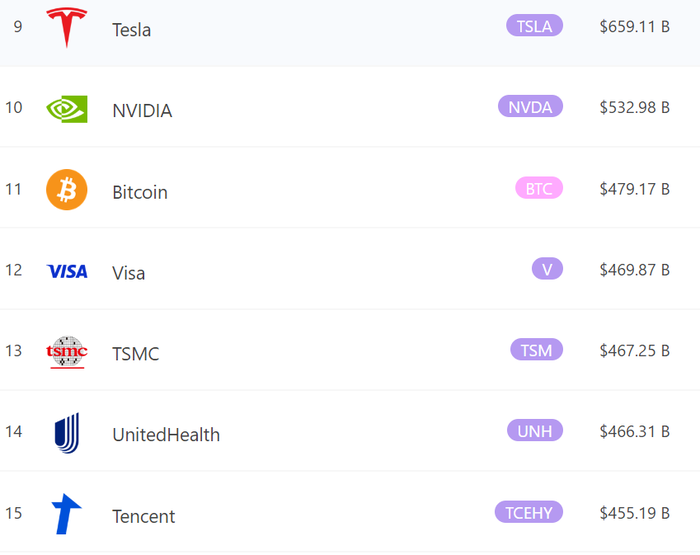The height and width of the screenshot is (555, 700).
Task: Click the NVIDIA green eye logo
Action: click(67, 108)
